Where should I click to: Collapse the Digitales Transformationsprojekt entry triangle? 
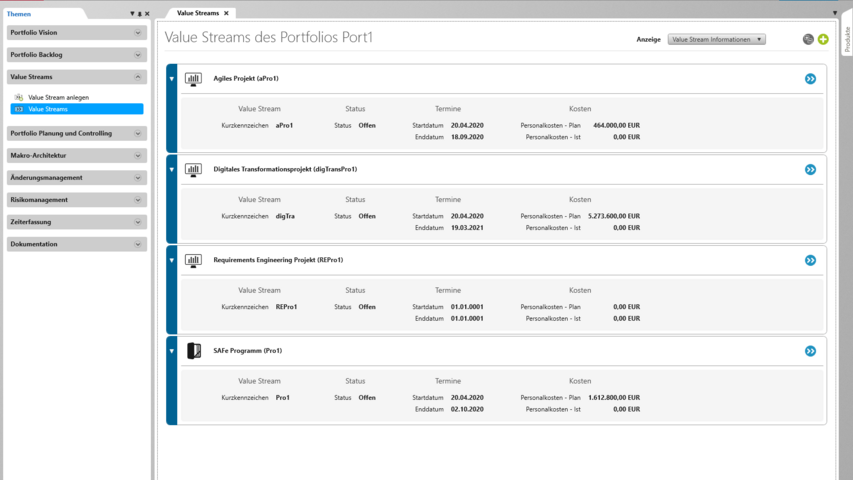172,170
